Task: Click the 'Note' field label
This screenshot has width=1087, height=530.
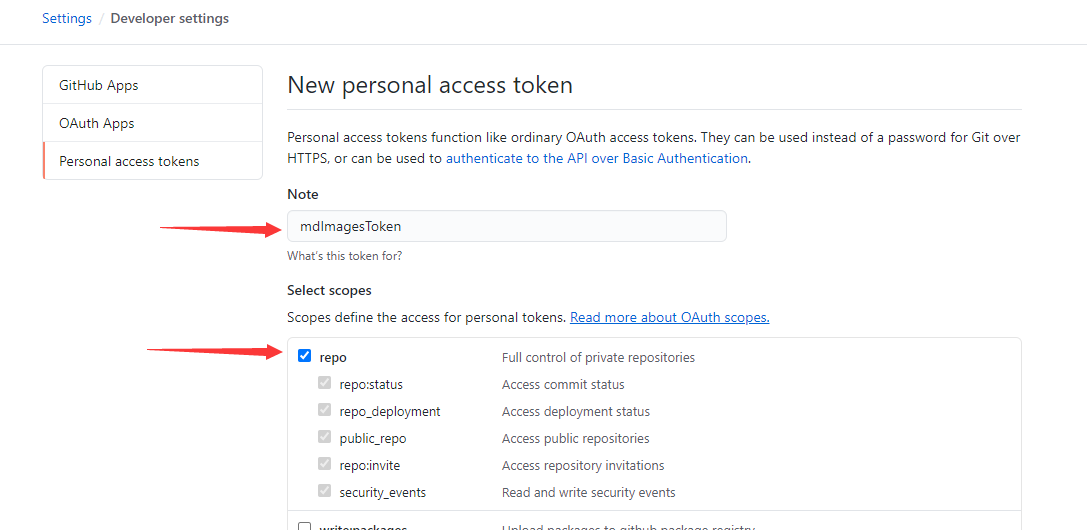Action: 303,194
